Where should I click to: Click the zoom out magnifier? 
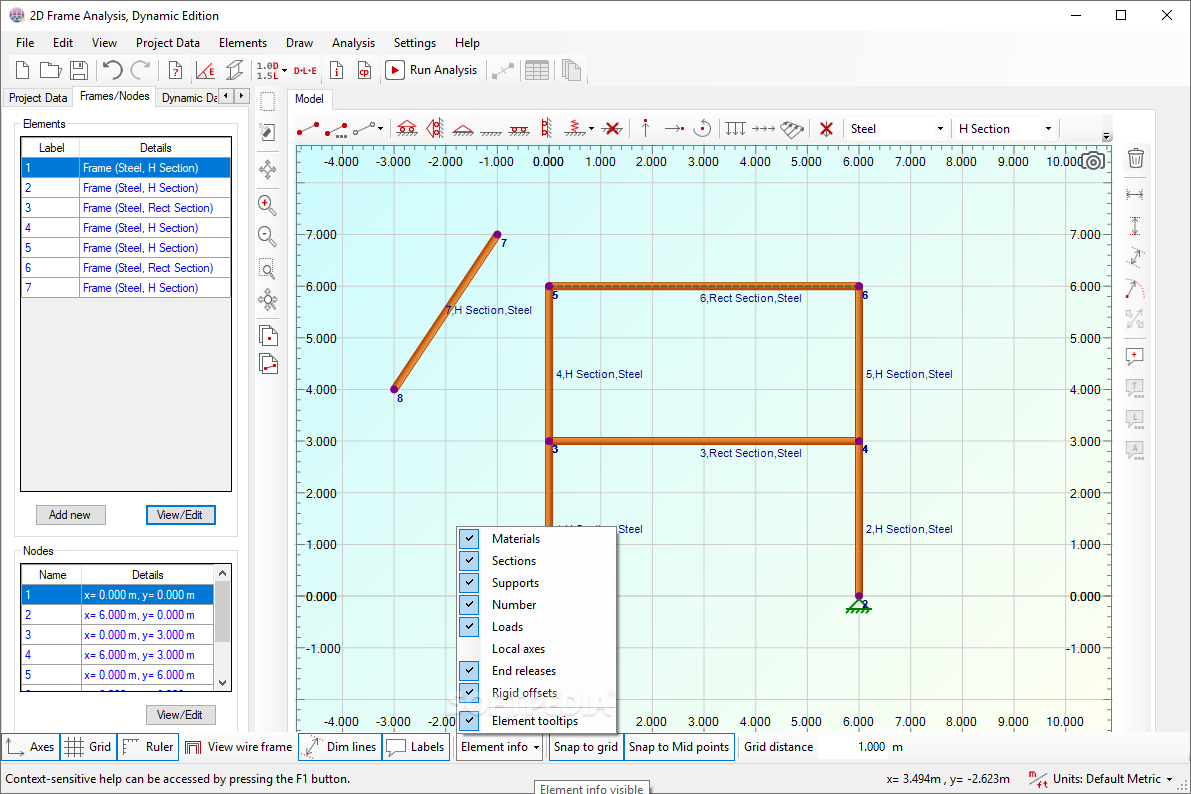point(267,236)
